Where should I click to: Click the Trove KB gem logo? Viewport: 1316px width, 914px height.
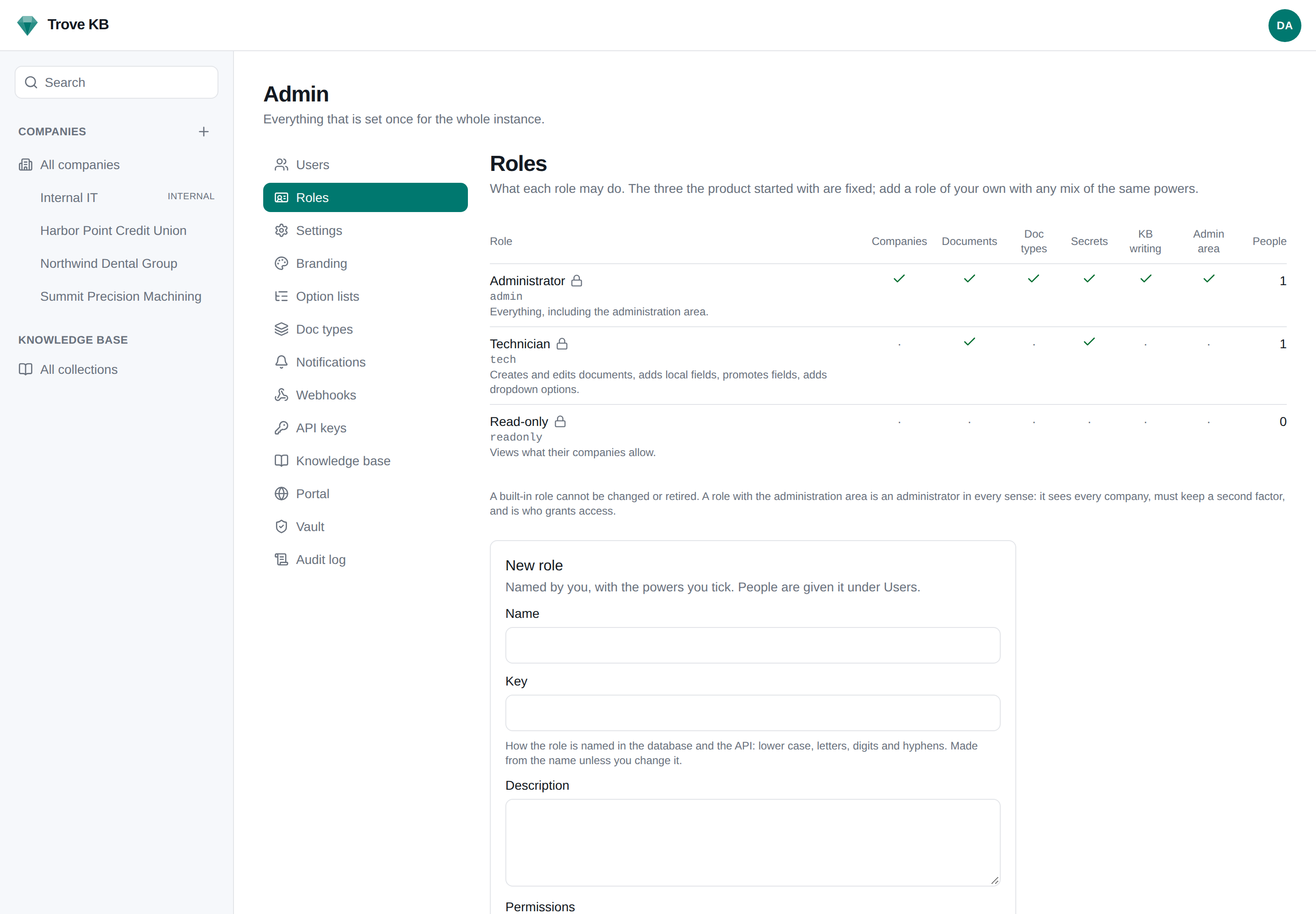click(27, 25)
